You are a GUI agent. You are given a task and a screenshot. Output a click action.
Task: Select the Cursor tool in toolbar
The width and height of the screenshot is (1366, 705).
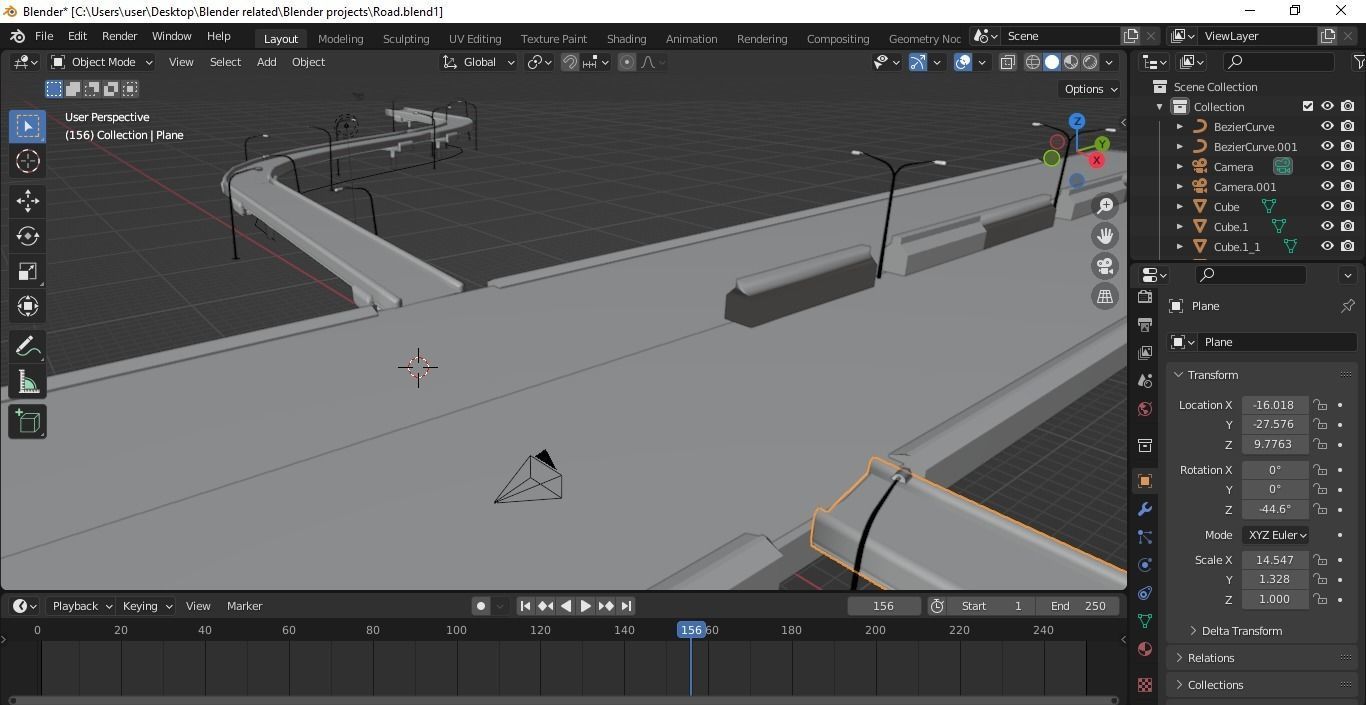click(28, 161)
